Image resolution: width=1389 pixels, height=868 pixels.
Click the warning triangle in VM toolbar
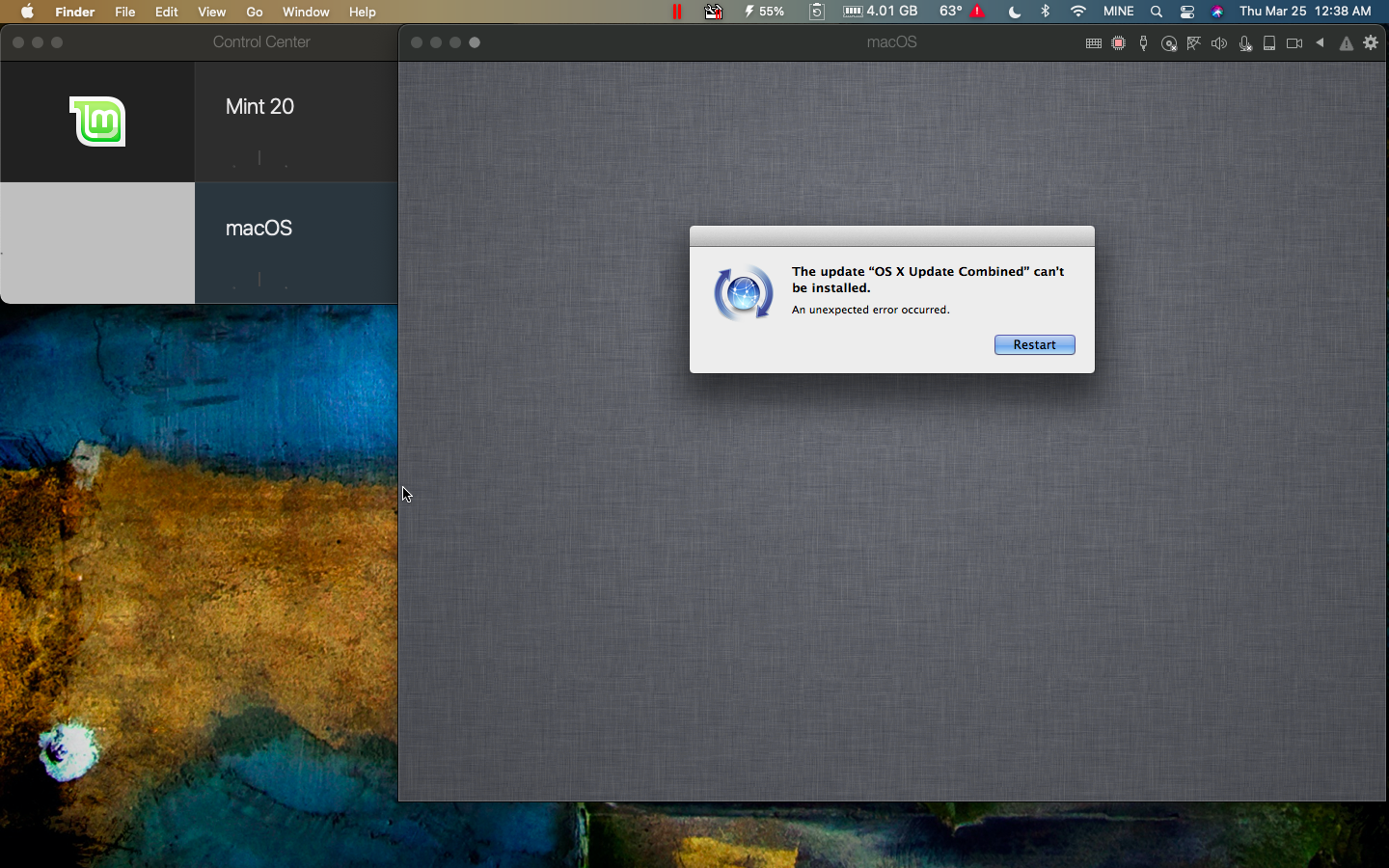point(1347,43)
